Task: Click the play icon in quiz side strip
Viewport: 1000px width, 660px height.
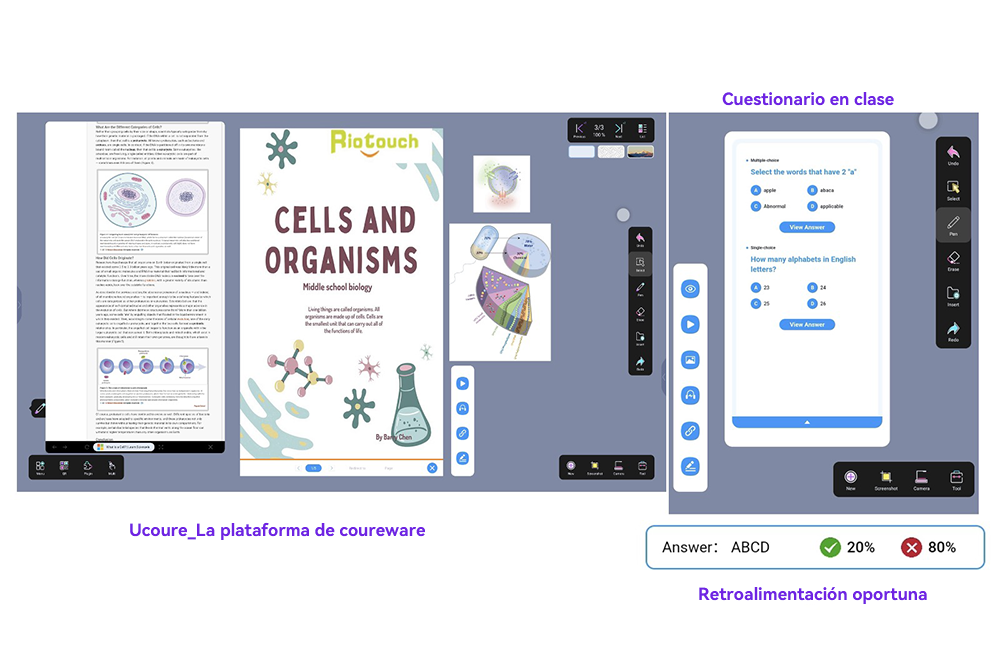Action: click(690, 325)
